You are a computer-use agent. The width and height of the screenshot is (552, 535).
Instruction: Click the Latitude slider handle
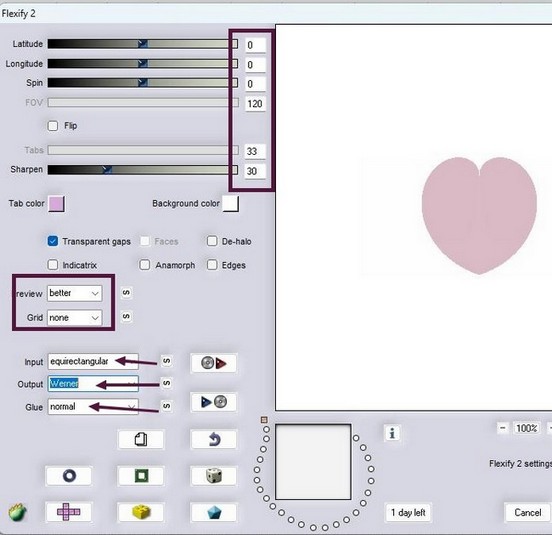point(143,44)
